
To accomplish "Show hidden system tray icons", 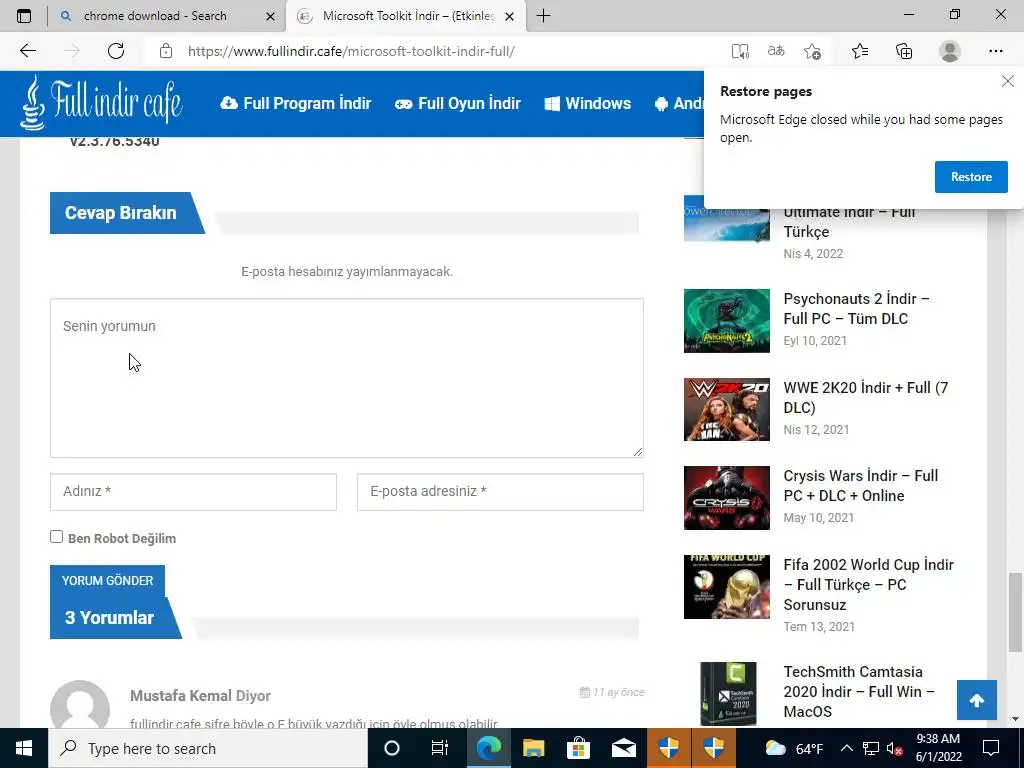I will click(x=846, y=748).
